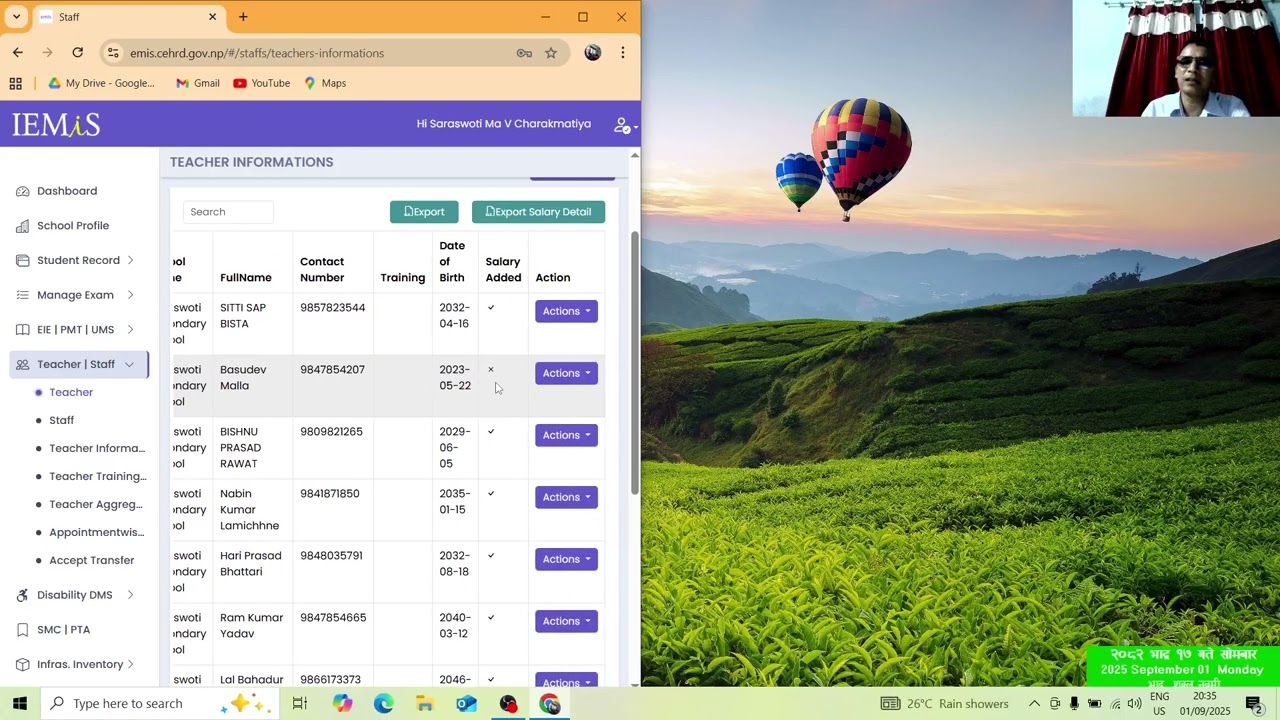The width and height of the screenshot is (1280, 720).
Task: Click the teacher table Search field
Action: pos(228,212)
